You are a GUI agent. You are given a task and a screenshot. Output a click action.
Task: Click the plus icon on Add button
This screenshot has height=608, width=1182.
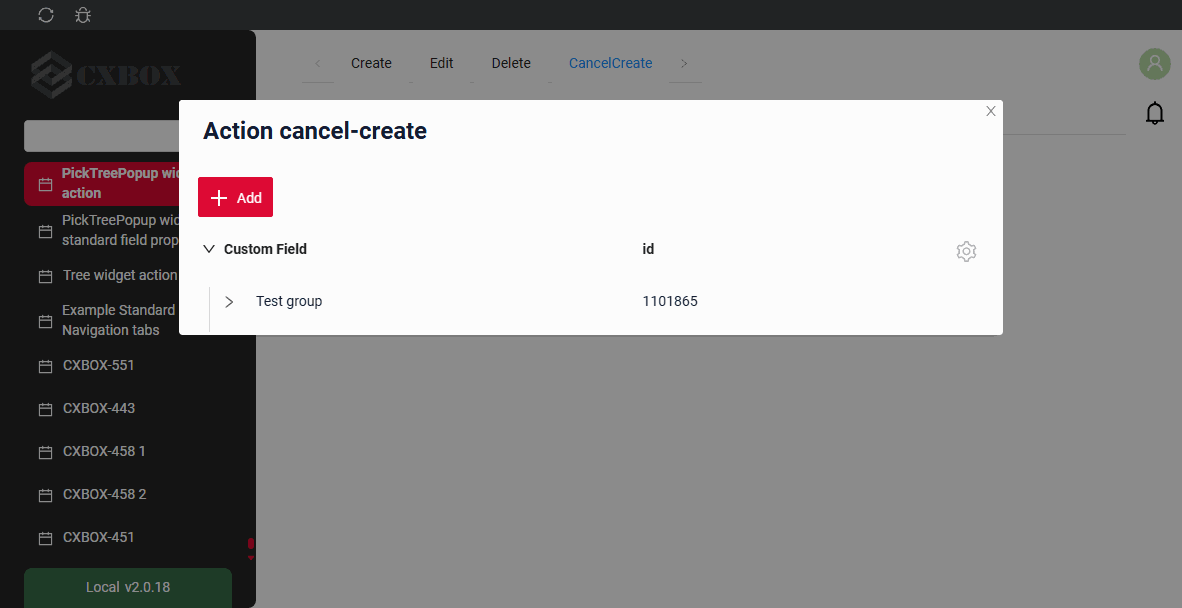pyautogui.click(x=219, y=197)
